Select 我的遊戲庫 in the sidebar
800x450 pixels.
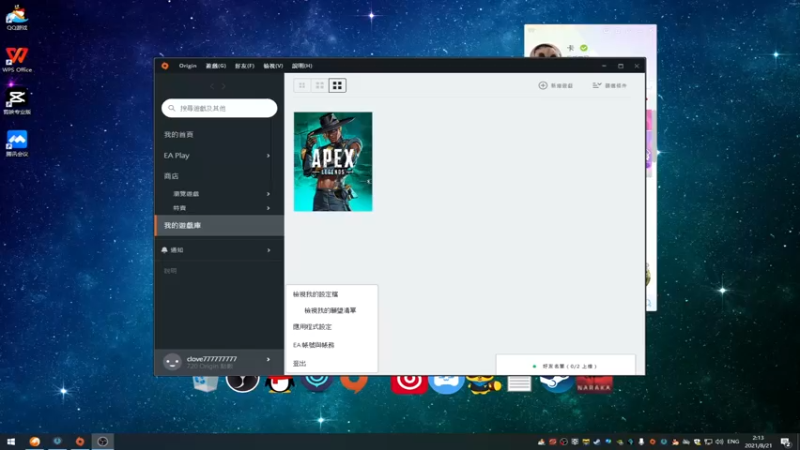[x=219, y=226]
